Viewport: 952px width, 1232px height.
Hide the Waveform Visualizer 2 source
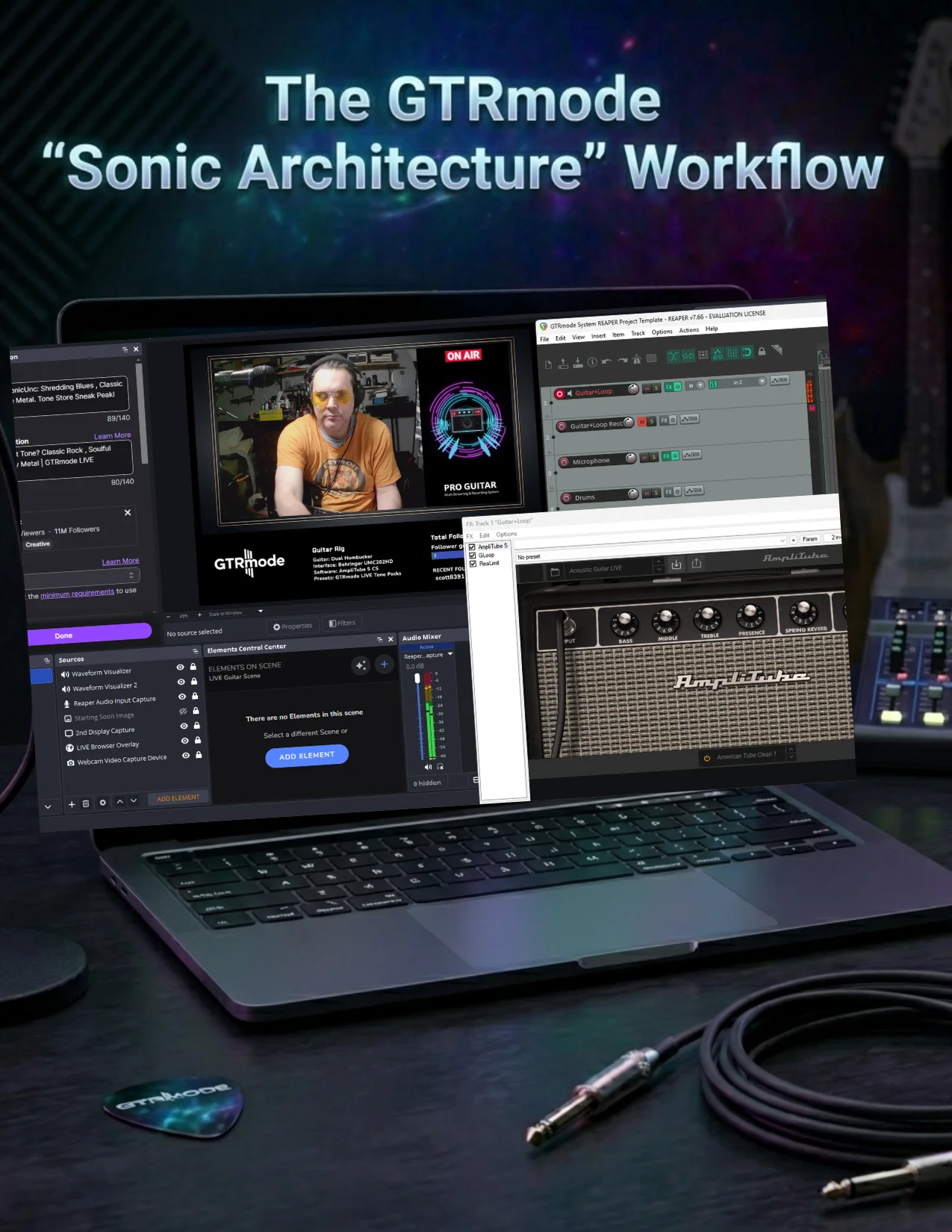181,682
